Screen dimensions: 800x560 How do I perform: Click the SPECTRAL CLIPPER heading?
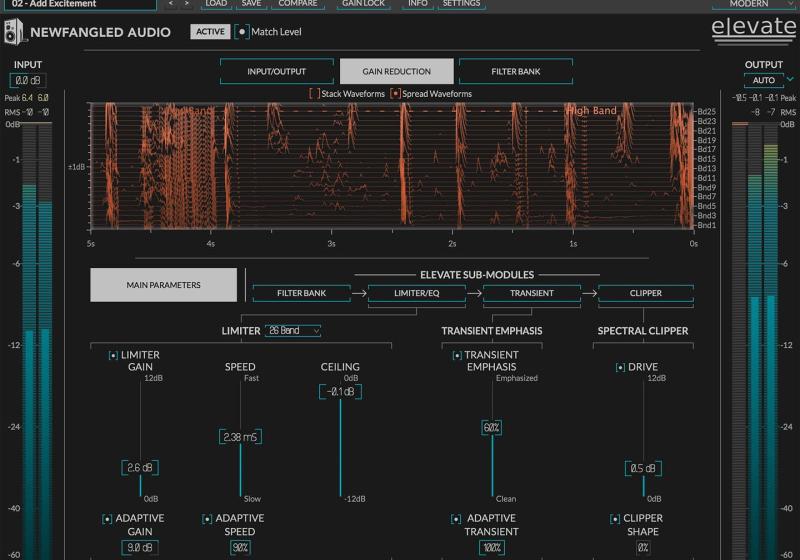coord(643,331)
